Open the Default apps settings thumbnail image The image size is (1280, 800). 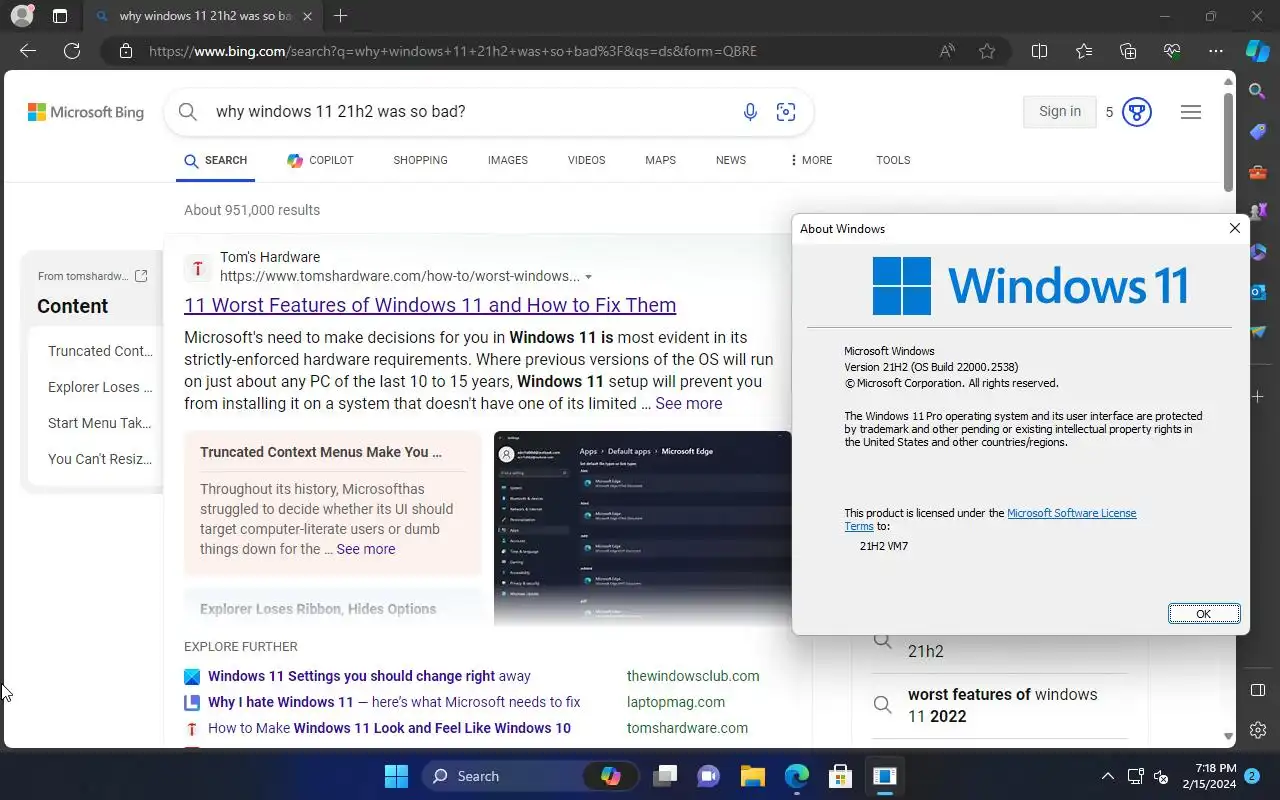pyautogui.click(x=643, y=528)
